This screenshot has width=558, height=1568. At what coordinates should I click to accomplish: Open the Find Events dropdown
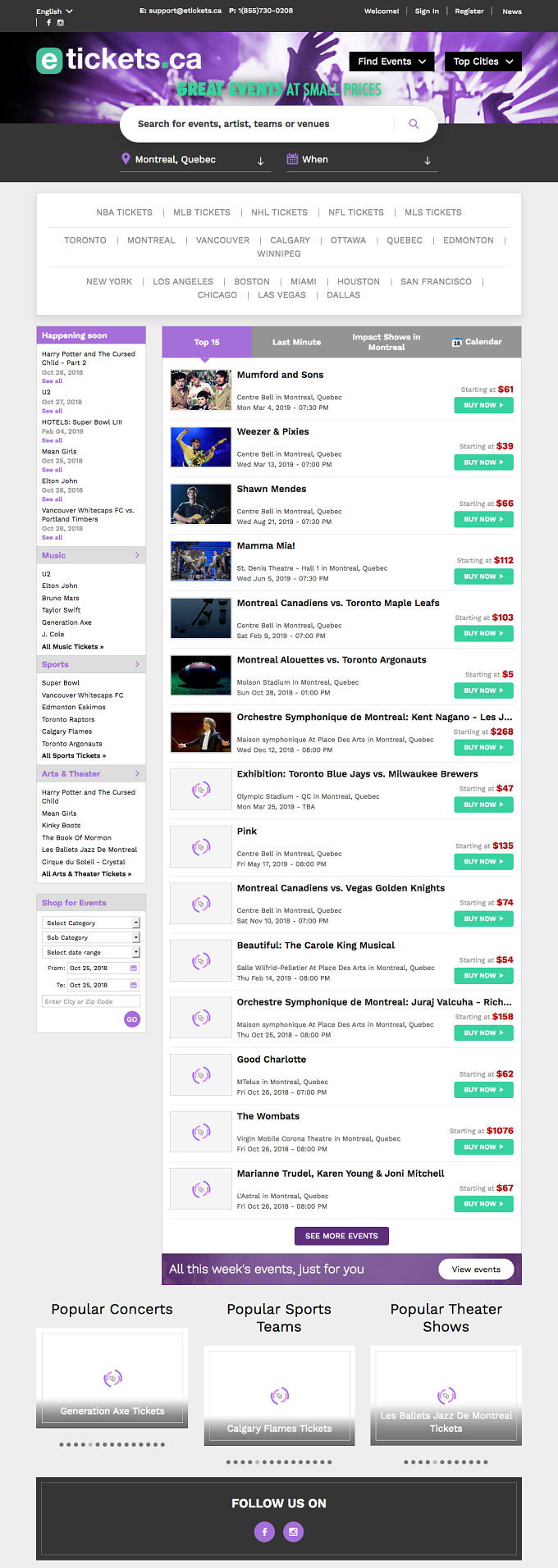coord(391,62)
